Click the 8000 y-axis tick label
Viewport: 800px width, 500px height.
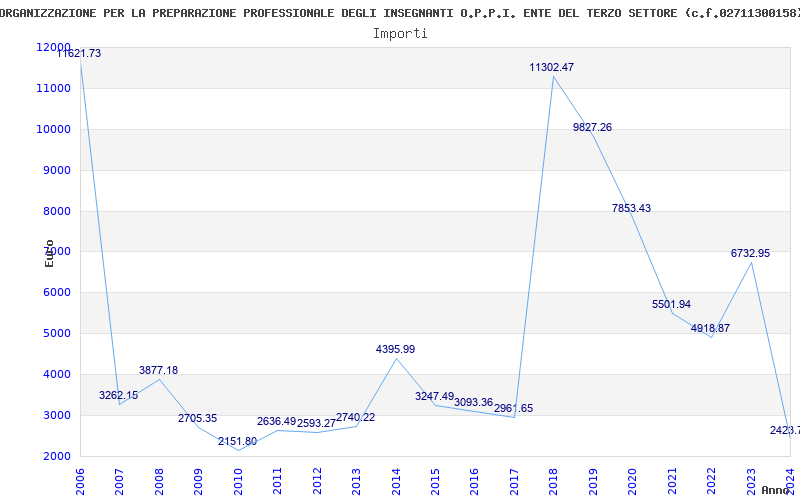56,211
